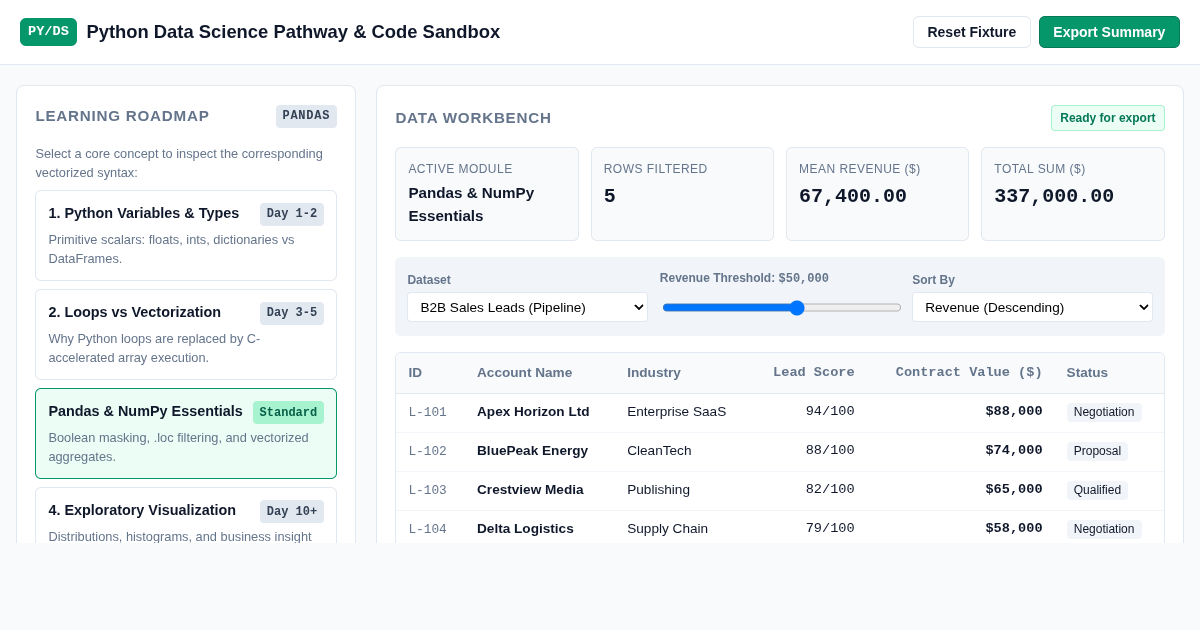Click the Crestview Media account name

pos(530,489)
